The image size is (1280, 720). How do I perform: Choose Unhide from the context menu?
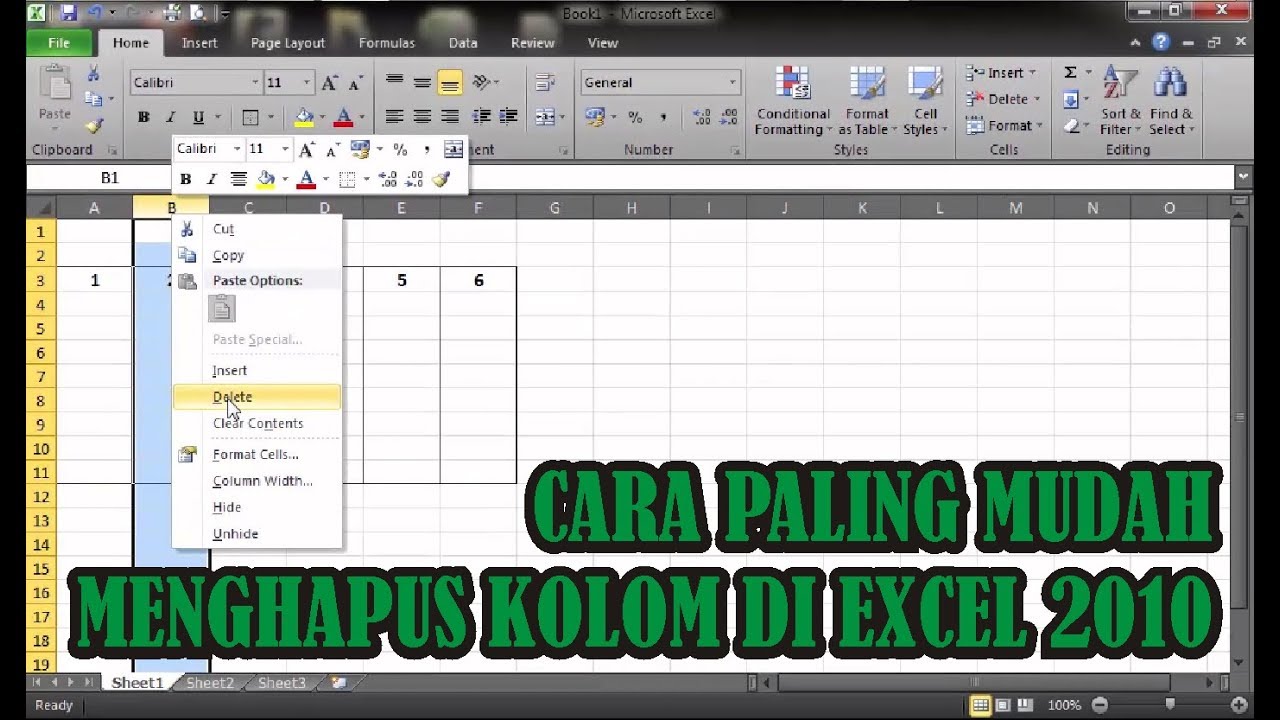click(257, 534)
